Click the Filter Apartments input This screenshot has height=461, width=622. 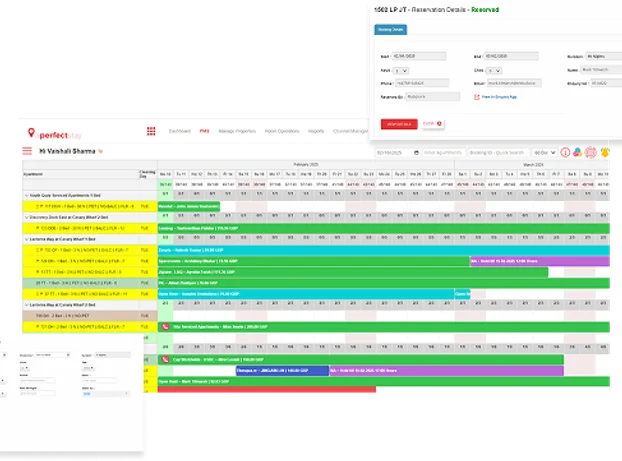point(443,153)
